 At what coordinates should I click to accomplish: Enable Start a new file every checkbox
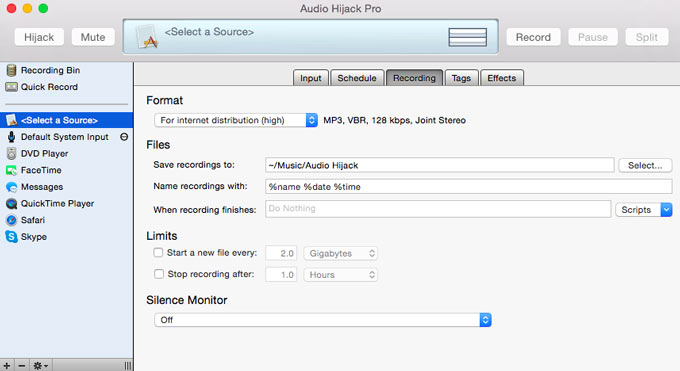click(x=158, y=253)
